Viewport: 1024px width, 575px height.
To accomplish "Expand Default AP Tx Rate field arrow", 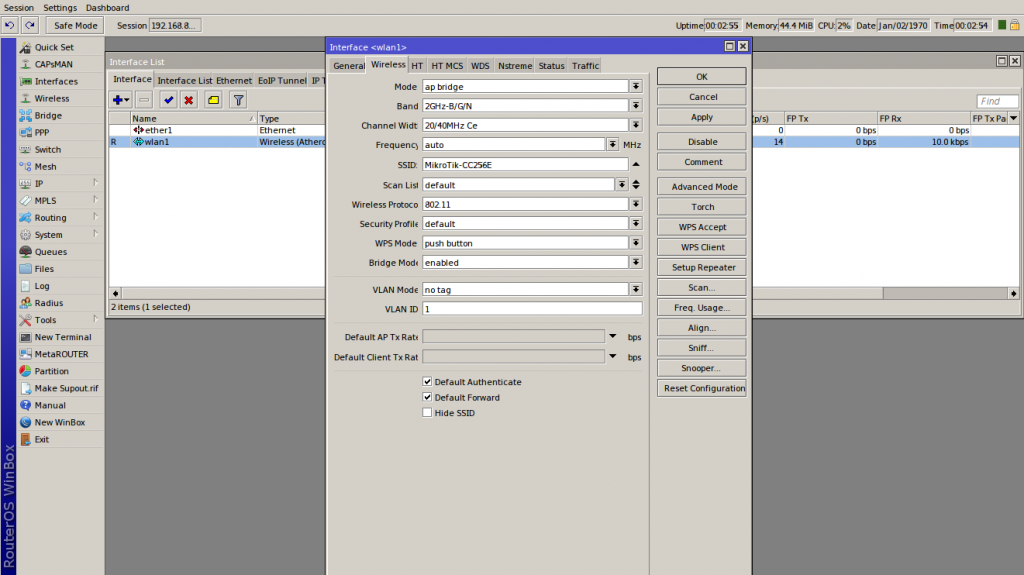I will click(613, 337).
